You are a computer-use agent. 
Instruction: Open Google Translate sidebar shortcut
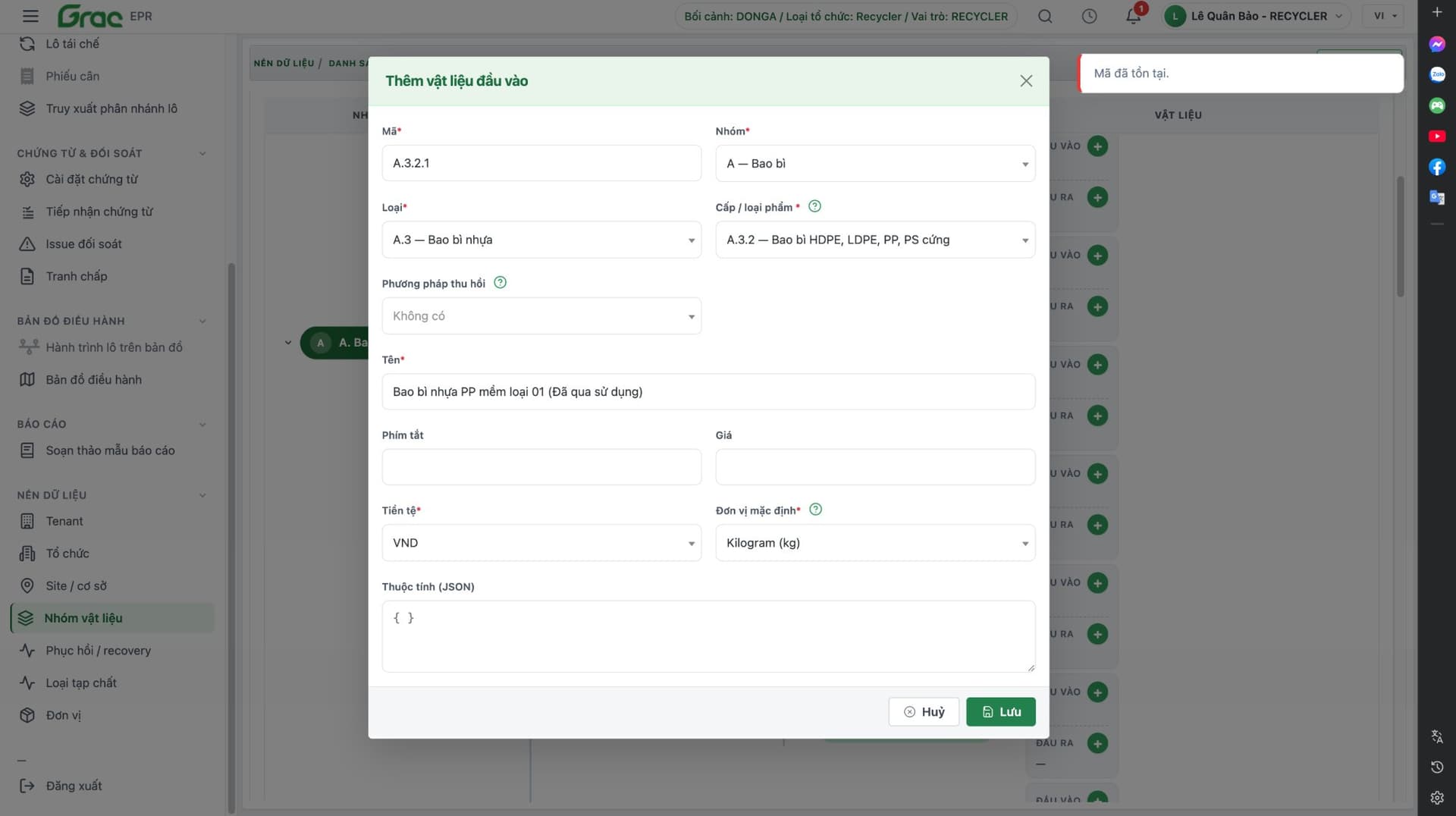(x=1436, y=197)
